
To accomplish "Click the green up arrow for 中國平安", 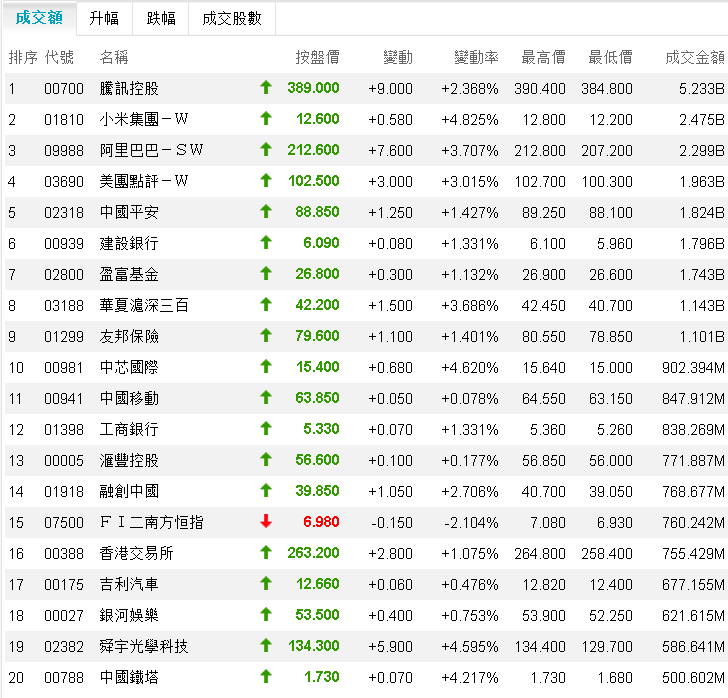I will click(x=266, y=211).
